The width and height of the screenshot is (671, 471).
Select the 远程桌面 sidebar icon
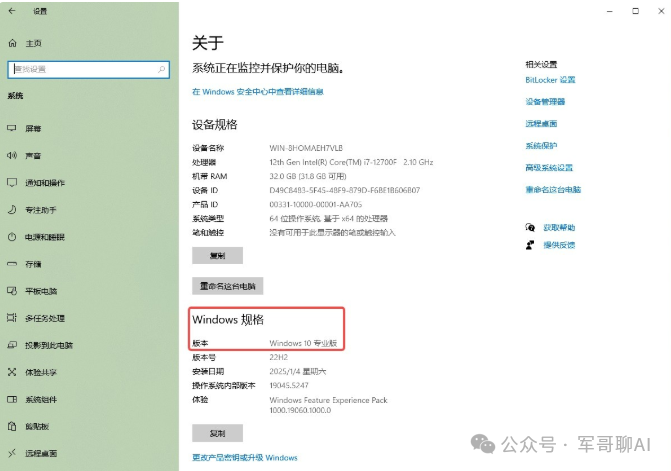[12, 453]
